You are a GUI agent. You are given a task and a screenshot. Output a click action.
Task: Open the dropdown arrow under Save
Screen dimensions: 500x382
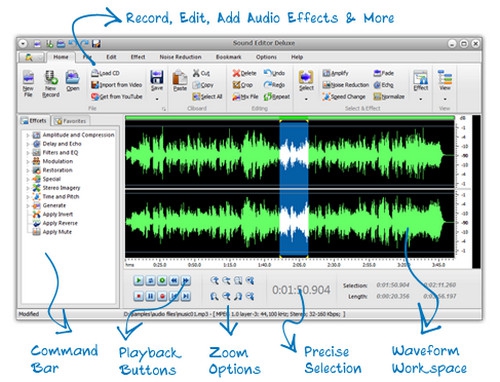pyautogui.click(x=157, y=99)
